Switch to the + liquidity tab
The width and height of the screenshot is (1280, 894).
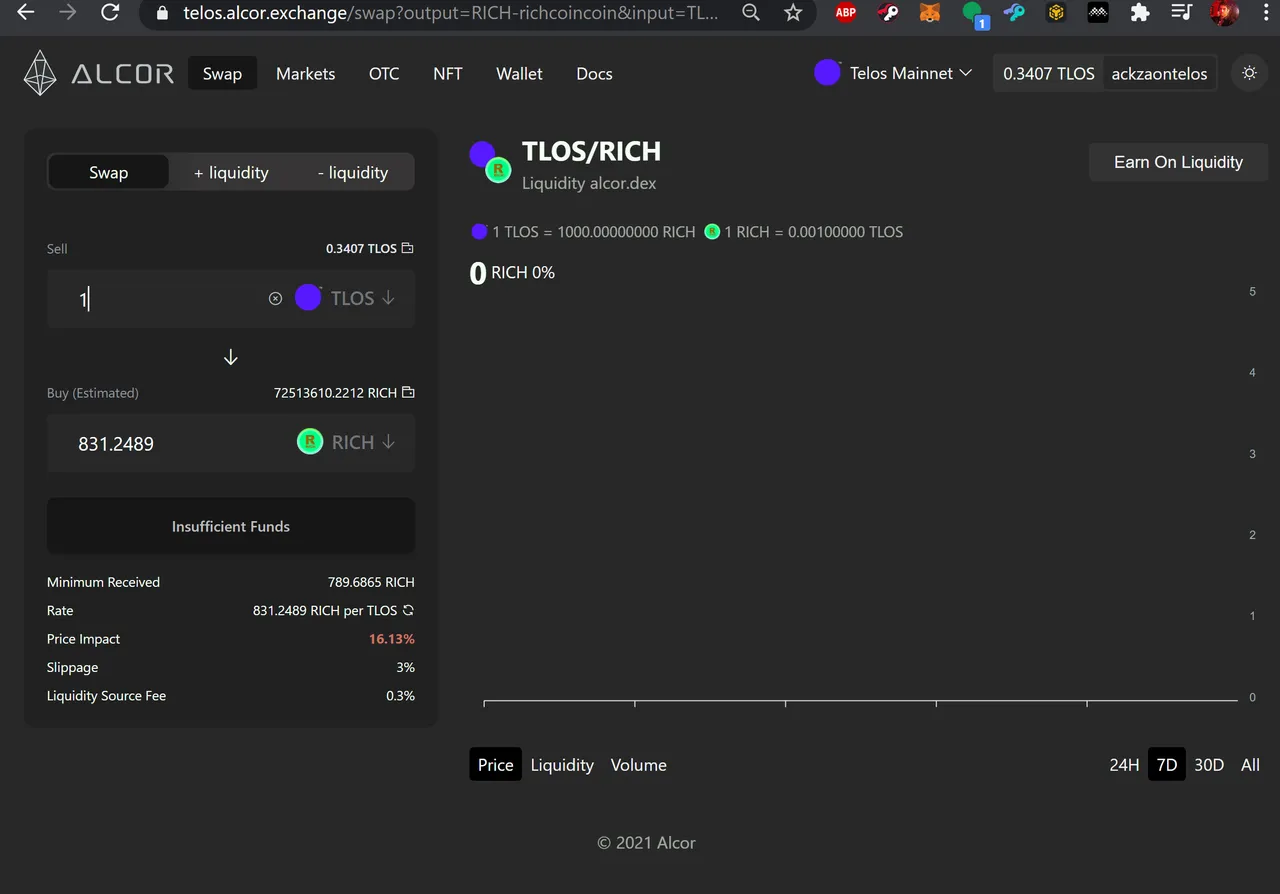point(231,172)
